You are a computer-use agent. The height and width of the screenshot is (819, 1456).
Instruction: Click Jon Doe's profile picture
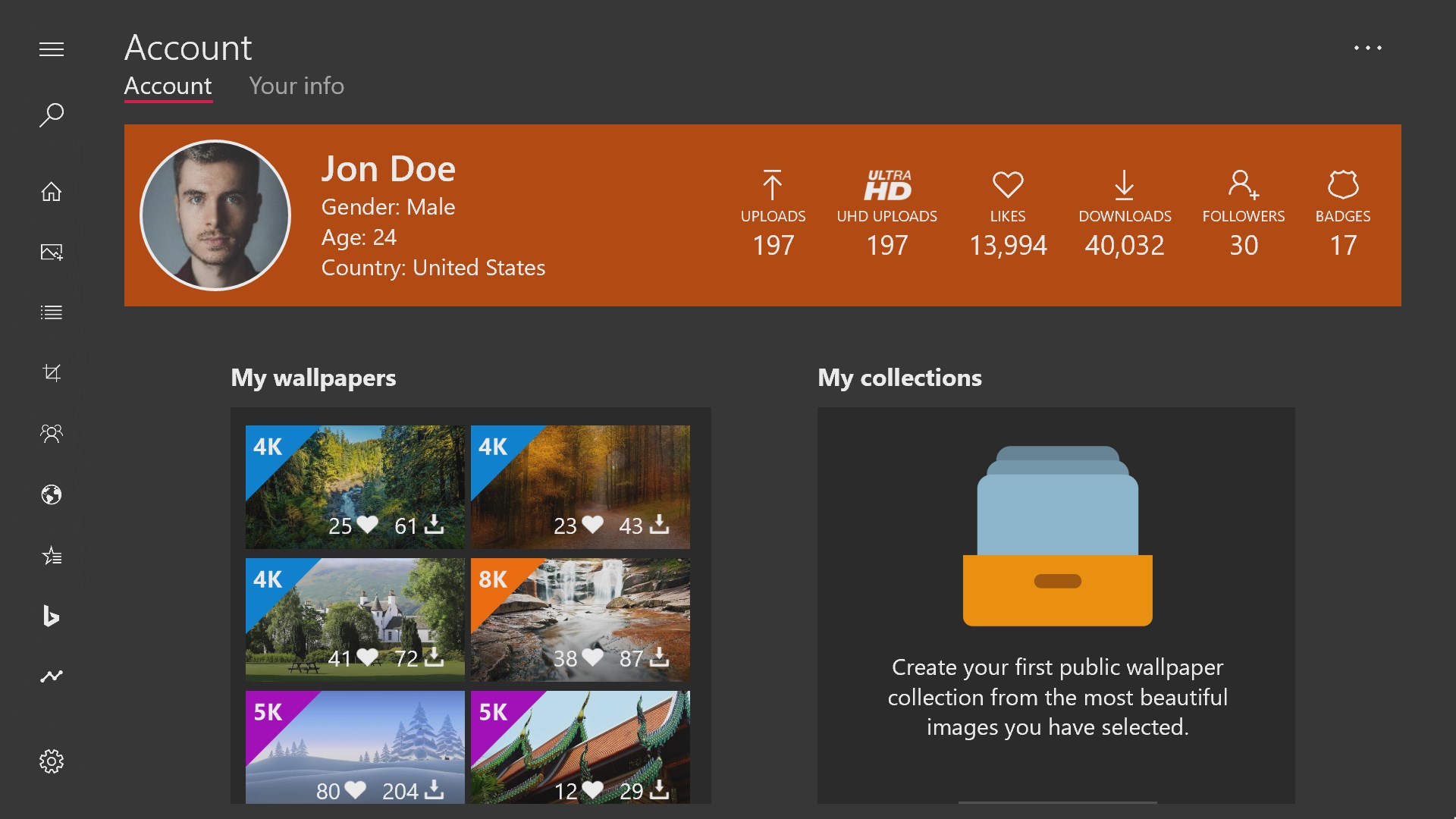215,215
